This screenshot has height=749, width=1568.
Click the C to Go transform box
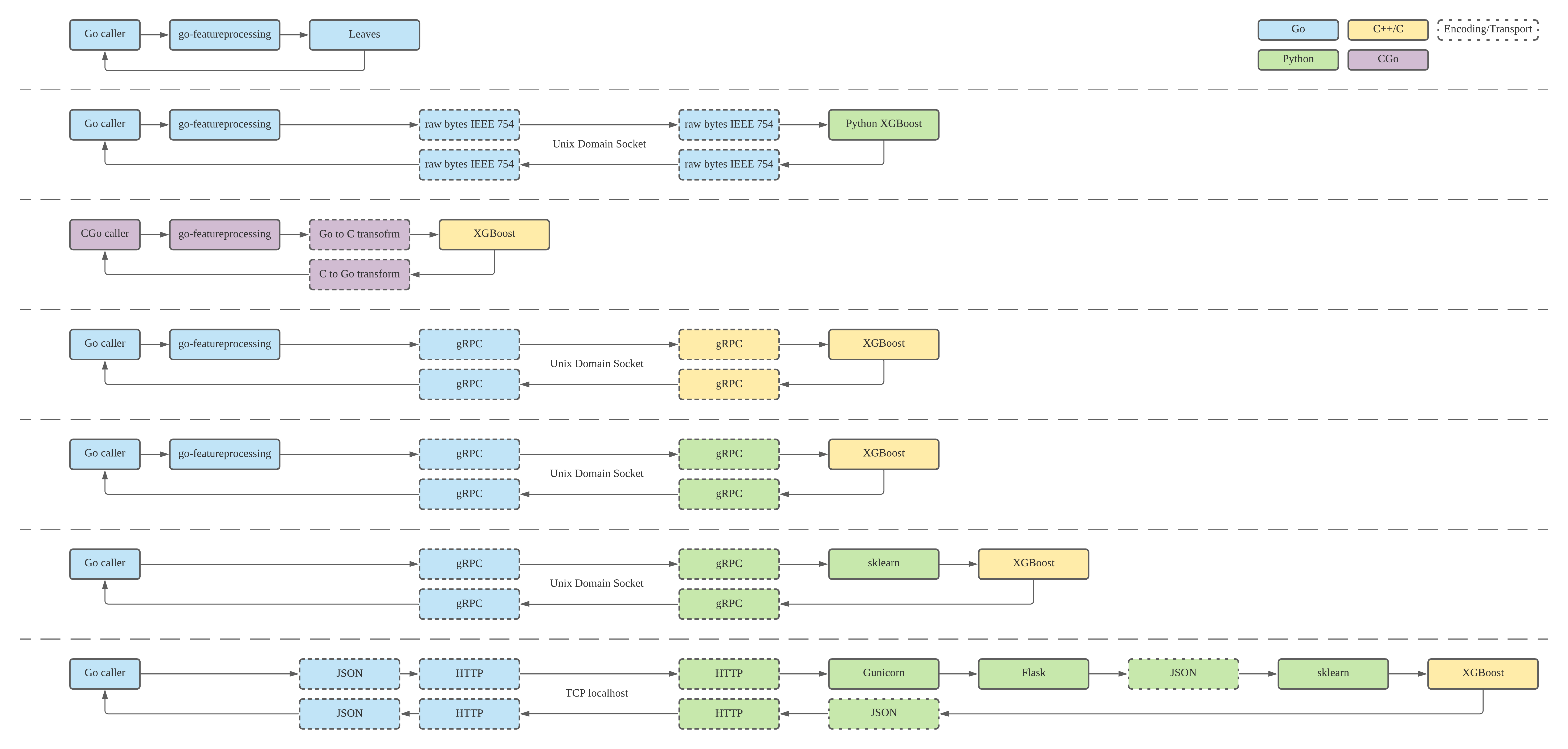[x=359, y=275]
